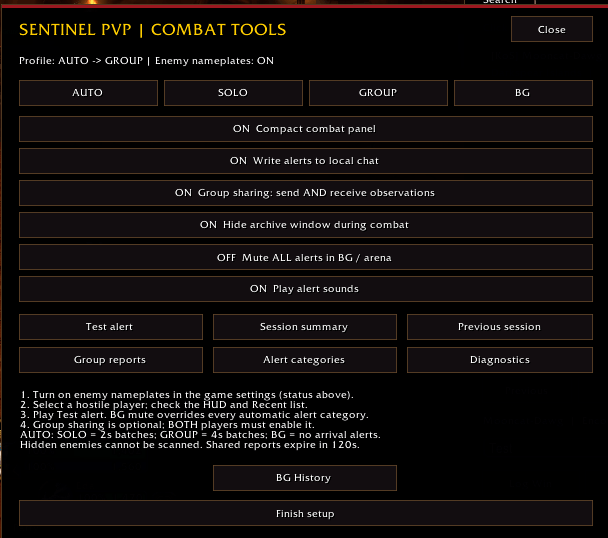Click 'Play Test alert. BG mute overrides' line
This screenshot has width=608, height=538.
[x=194, y=415]
